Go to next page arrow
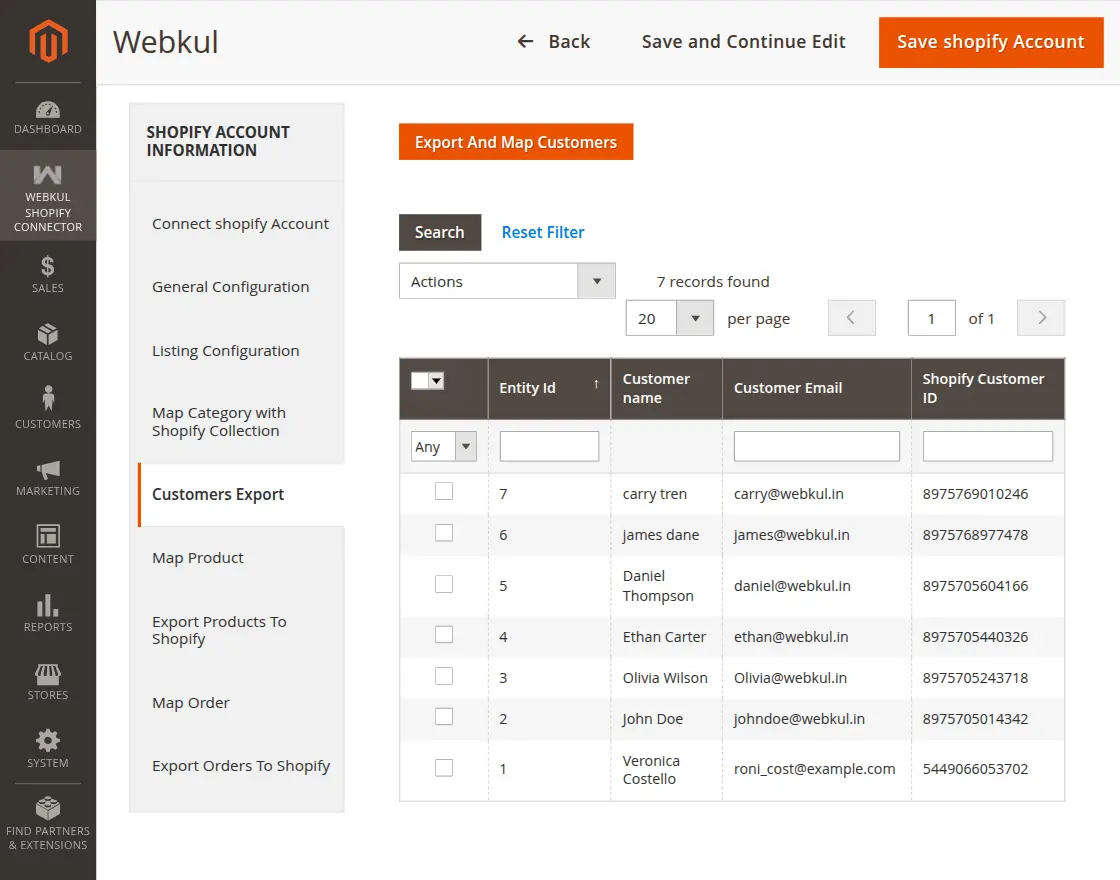 [x=1041, y=318]
